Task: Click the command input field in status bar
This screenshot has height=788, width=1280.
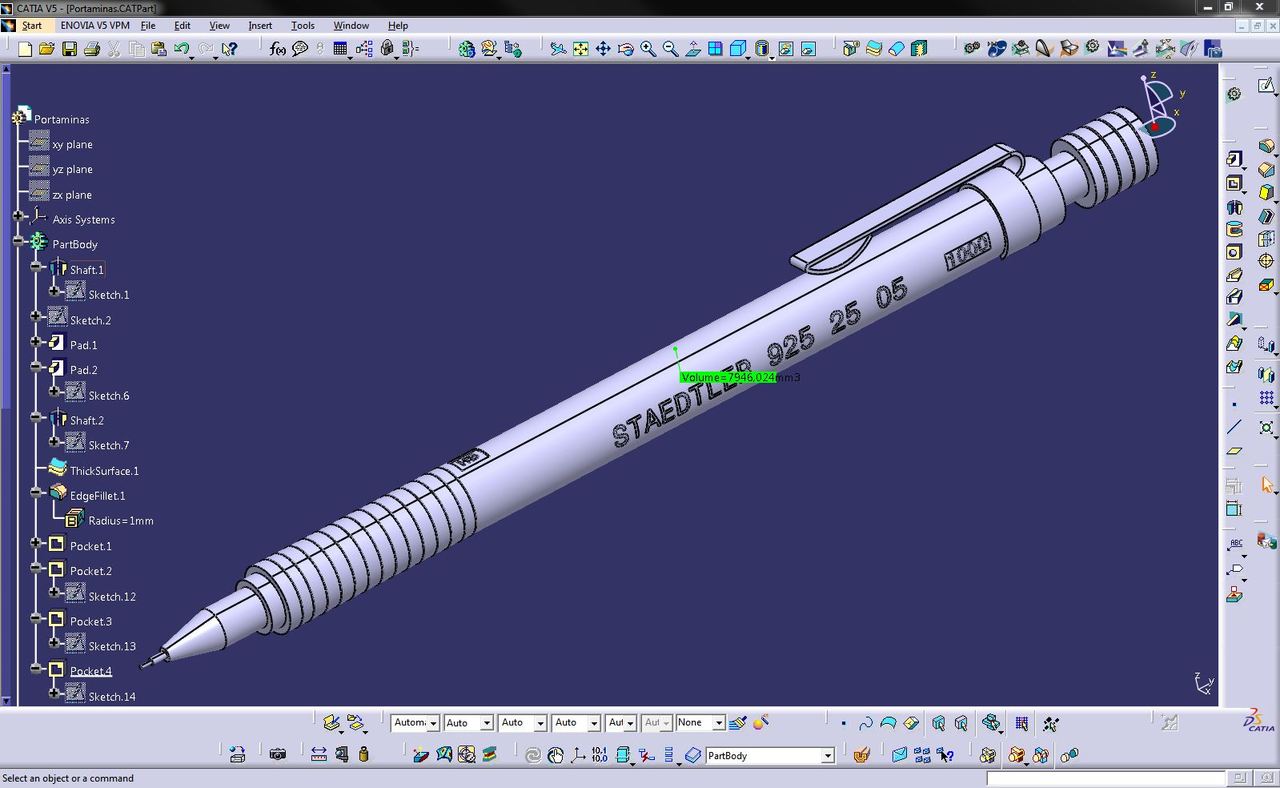Action: point(1106,778)
